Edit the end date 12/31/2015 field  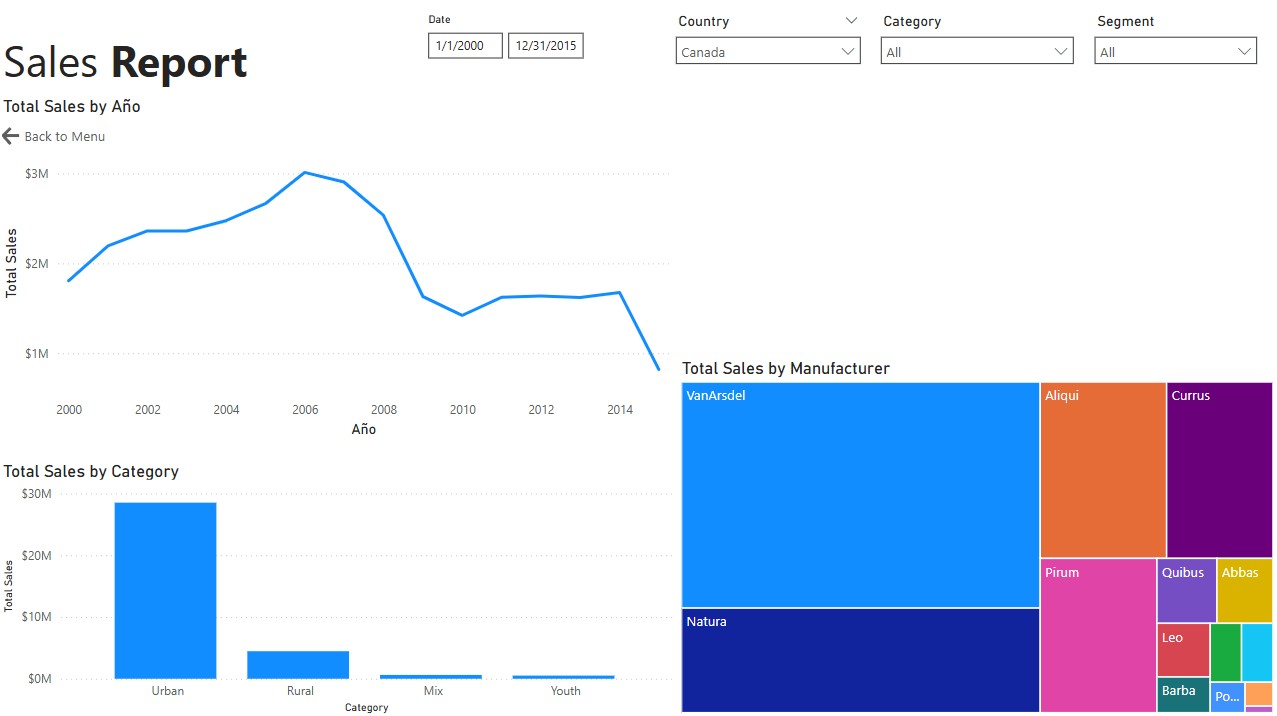[545, 46]
